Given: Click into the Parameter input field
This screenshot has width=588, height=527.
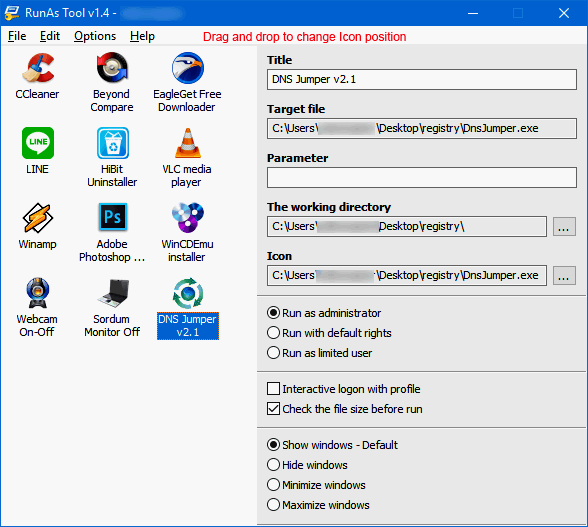Looking at the screenshot, I should (422, 177).
